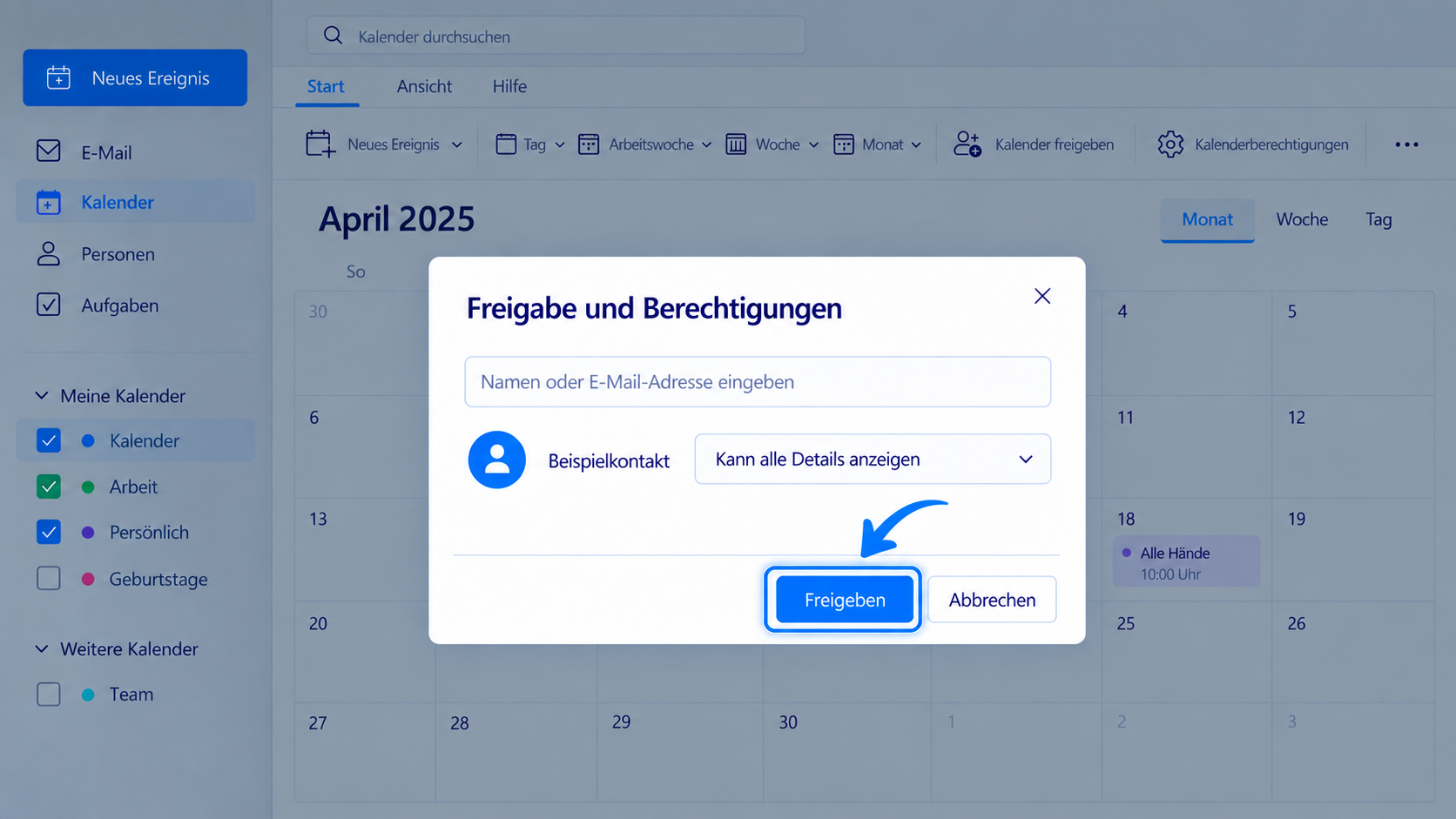Expand the toolbar Monat dropdown arrow
The width and height of the screenshot is (1456, 819).
click(916, 144)
